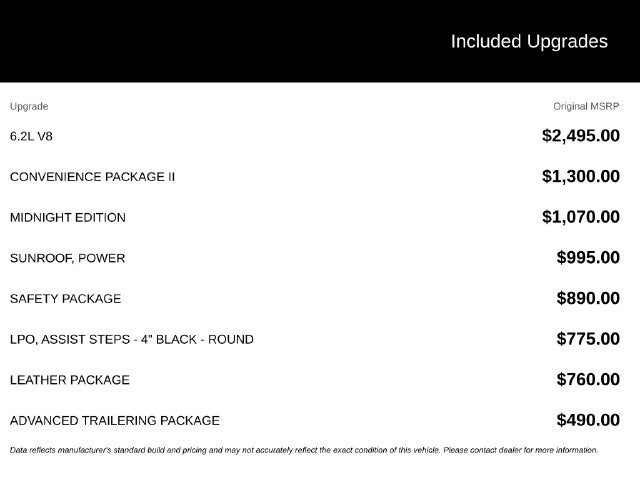
Task: Click the Included Upgrades header title
Action: tap(529, 42)
